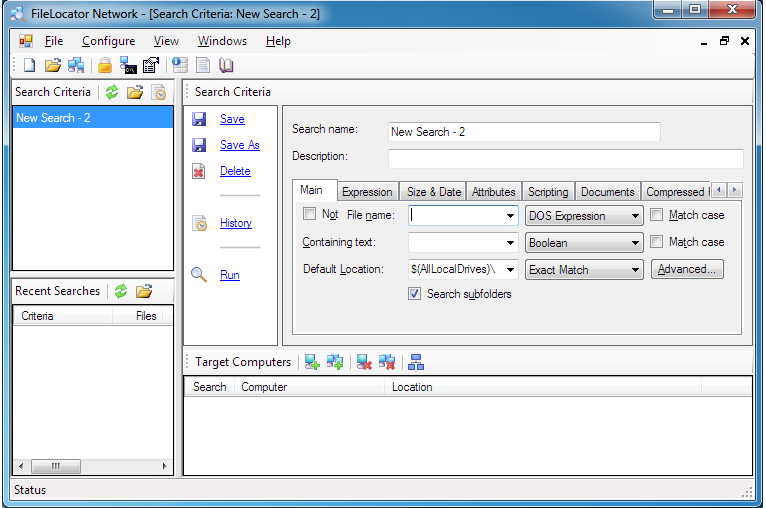The image size is (766, 508).
Task: Click the red X icon beside Delete
Action: tap(199, 171)
